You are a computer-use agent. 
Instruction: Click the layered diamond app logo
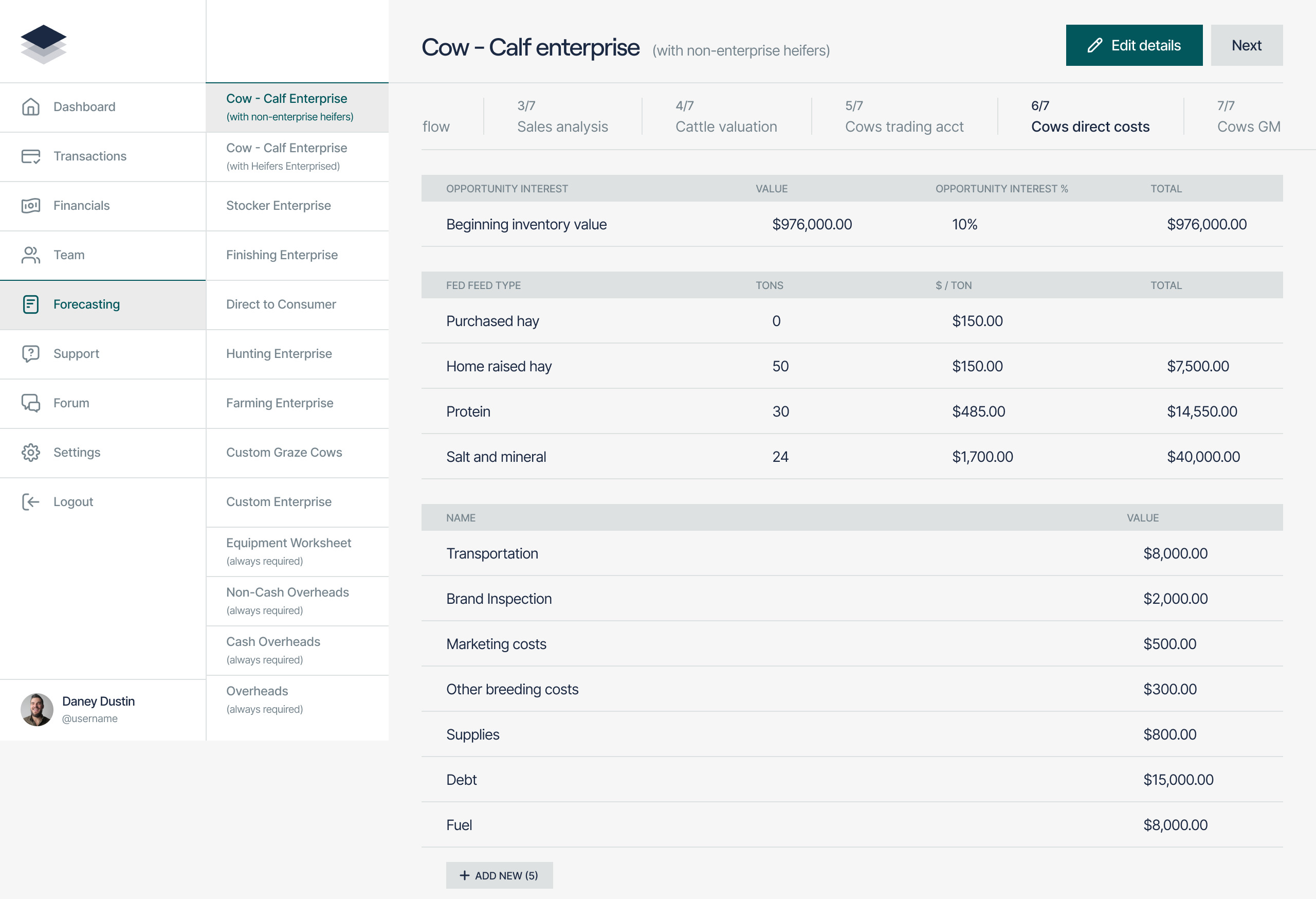44,44
